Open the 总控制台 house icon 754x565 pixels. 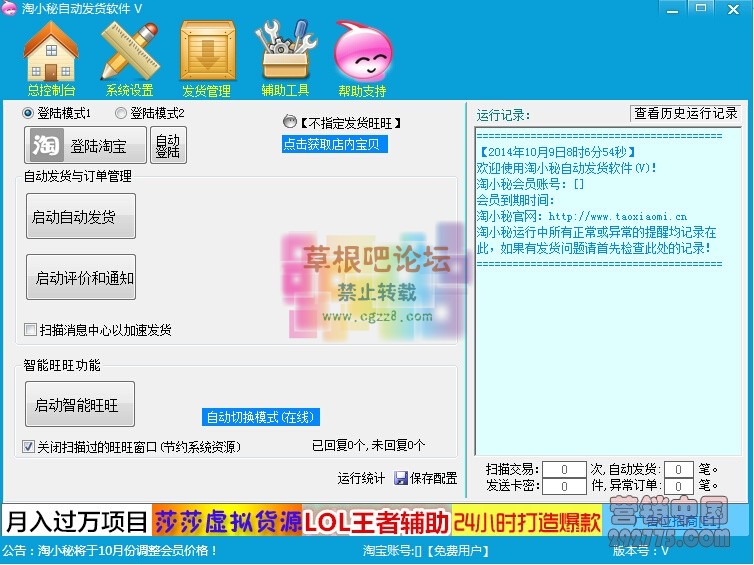pos(50,50)
